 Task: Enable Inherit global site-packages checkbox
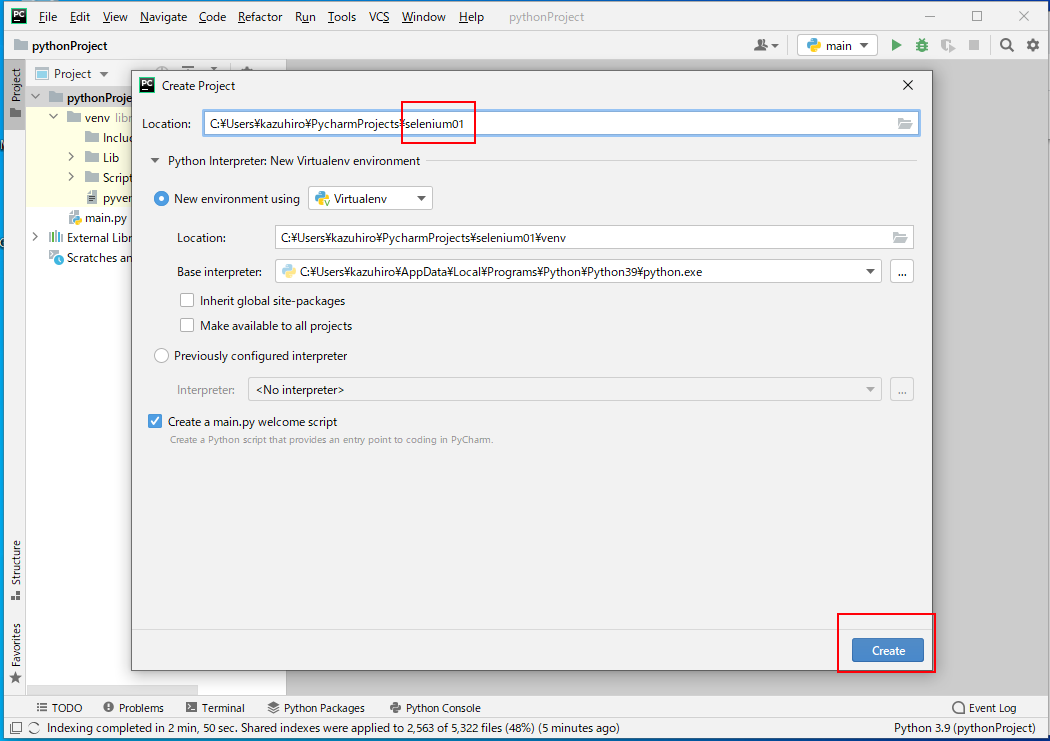[x=187, y=300]
